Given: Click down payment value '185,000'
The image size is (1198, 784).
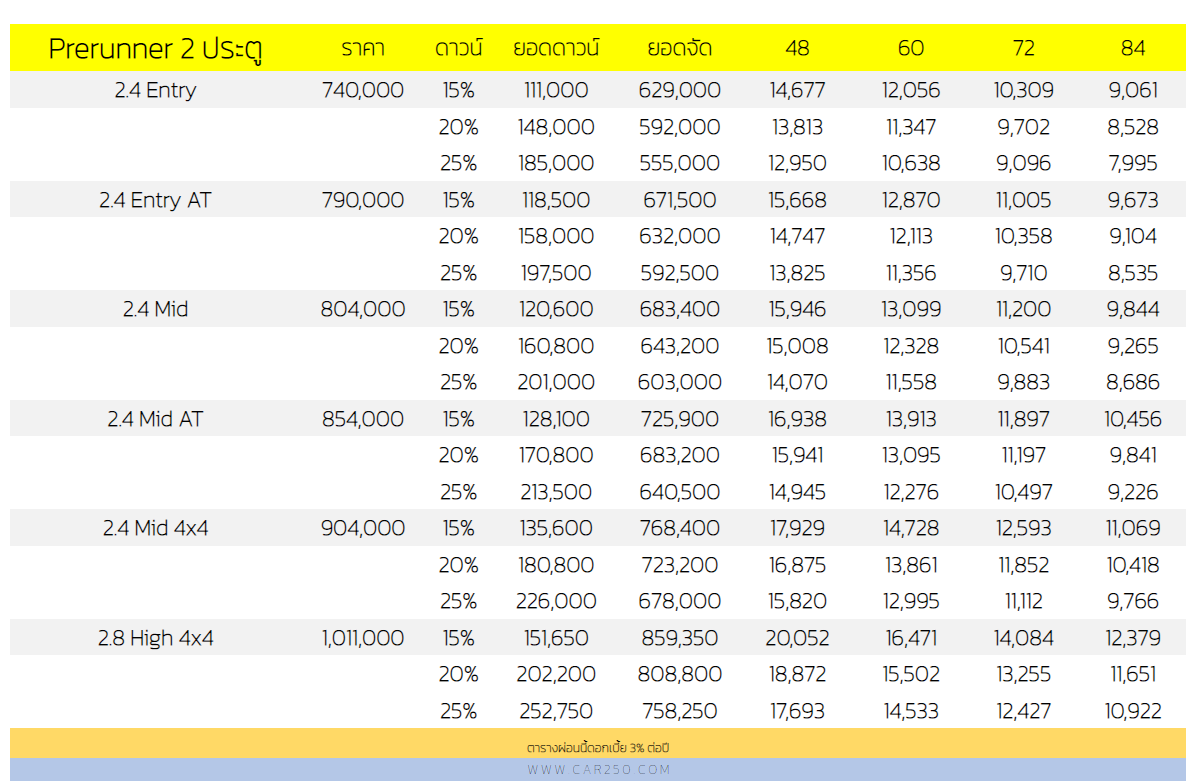Looking at the screenshot, I should coord(556,164).
